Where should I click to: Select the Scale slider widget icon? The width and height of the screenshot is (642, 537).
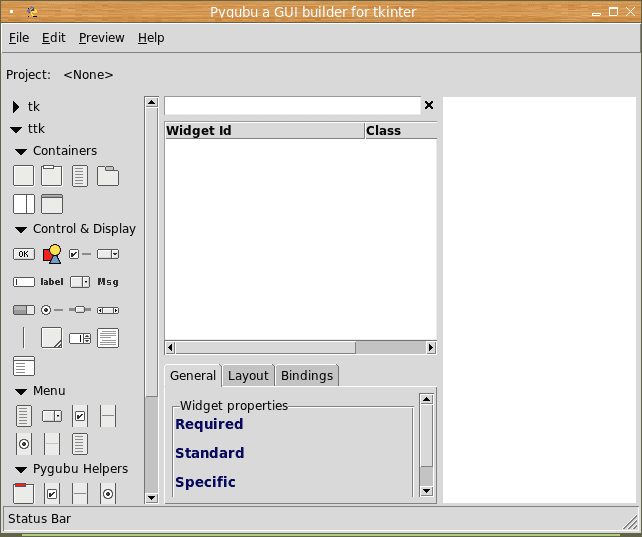pyautogui.click(x=80, y=310)
